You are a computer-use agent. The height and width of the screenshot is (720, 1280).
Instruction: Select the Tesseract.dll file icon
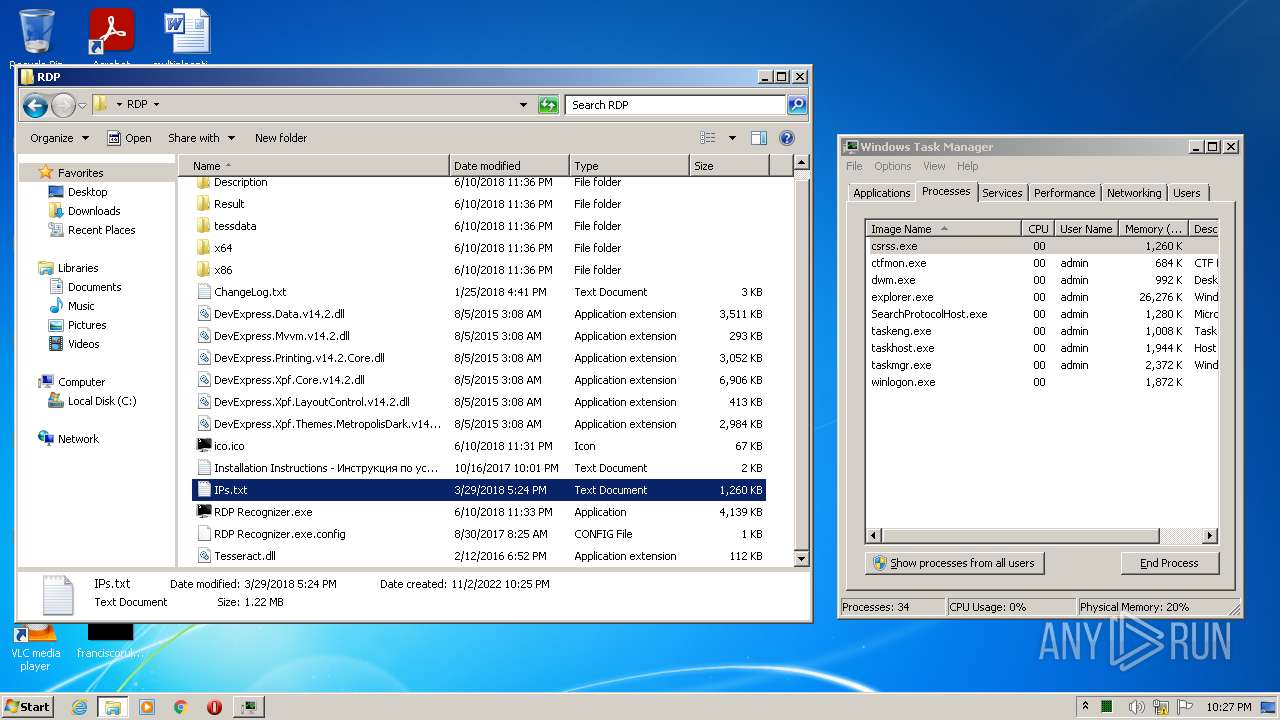204,556
